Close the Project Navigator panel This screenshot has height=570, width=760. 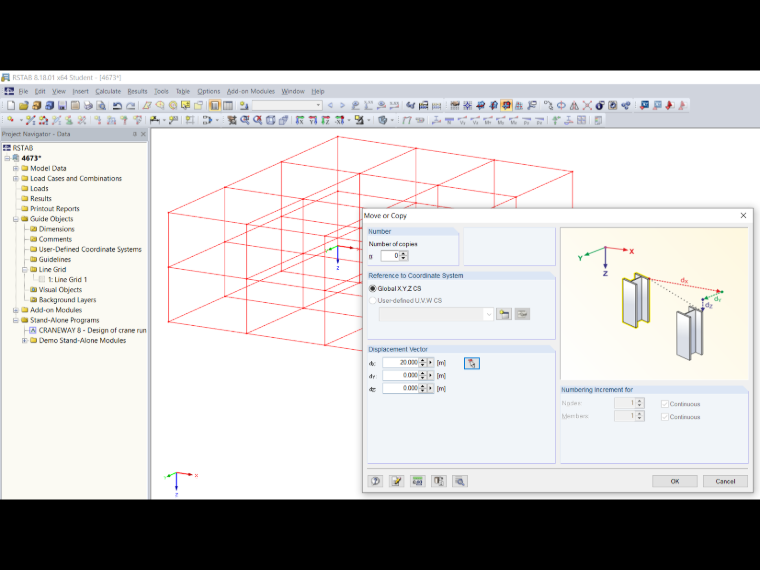(x=143, y=134)
